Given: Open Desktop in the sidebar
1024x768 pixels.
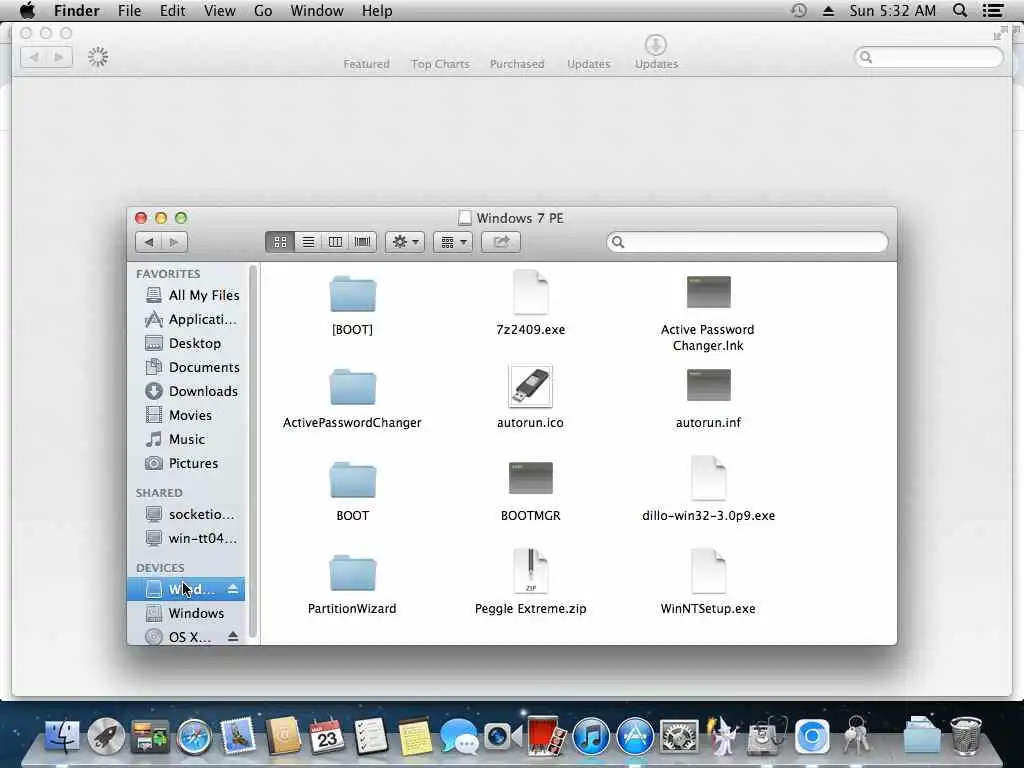Looking at the screenshot, I should pos(183,344).
